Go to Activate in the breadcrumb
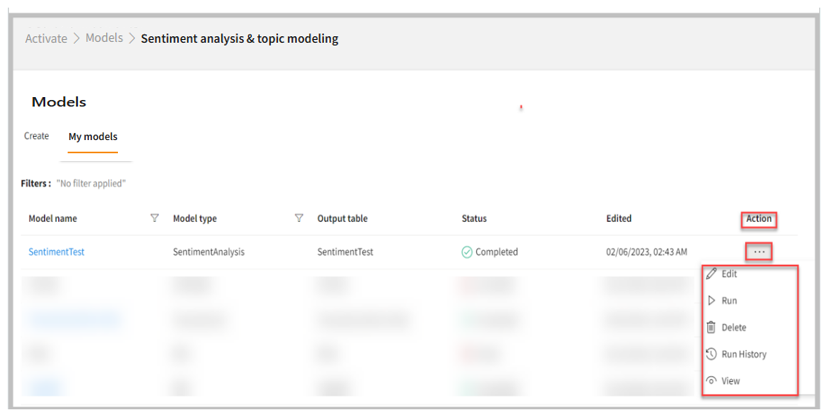Screen dimensions: 832x418 46,39
